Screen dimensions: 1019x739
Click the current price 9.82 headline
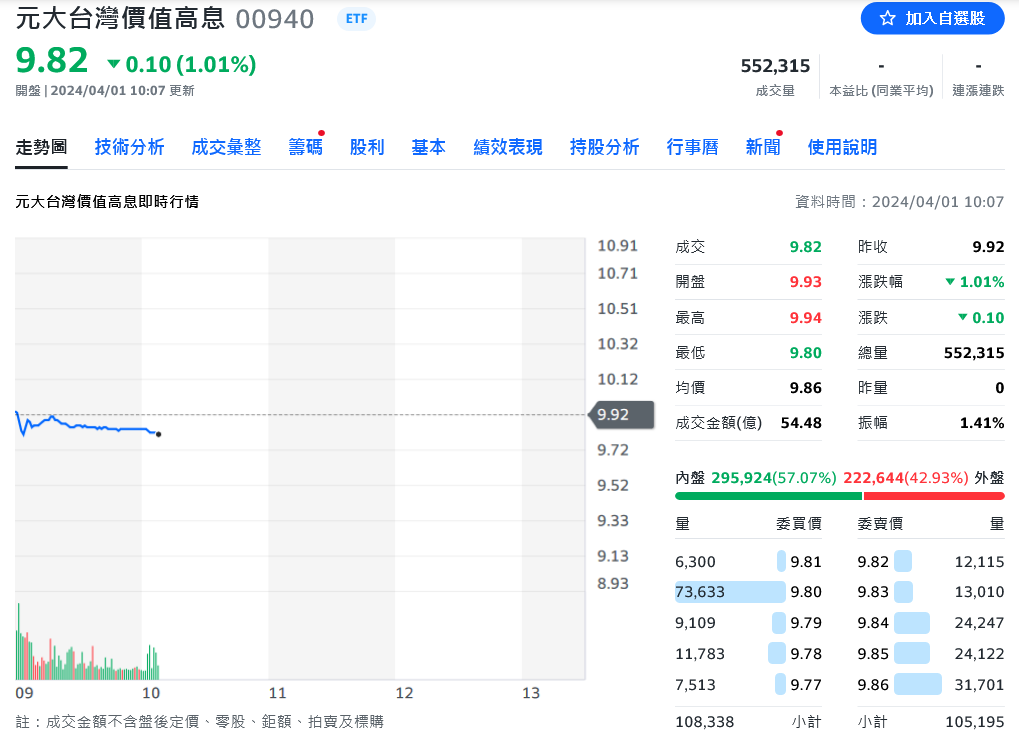tap(52, 60)
